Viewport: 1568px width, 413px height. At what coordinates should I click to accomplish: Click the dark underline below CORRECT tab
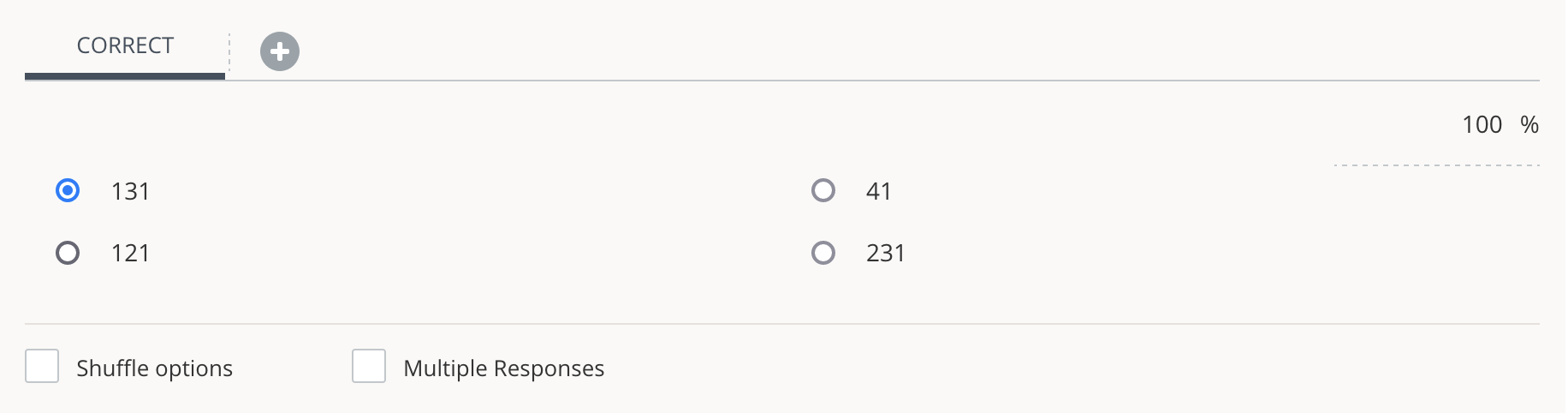click(125, 76)
